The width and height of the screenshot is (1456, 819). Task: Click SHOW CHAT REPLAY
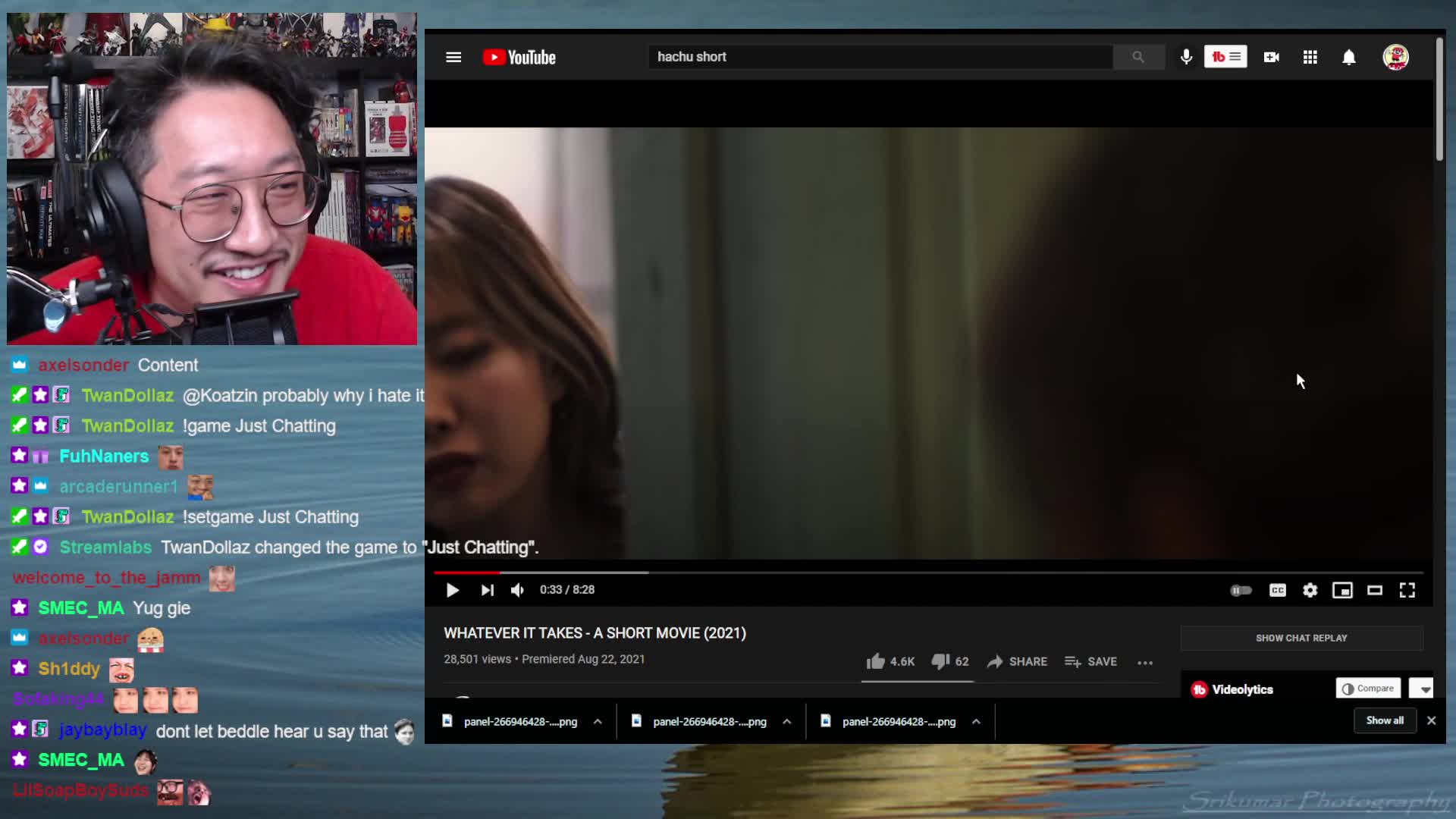point(1301,638)
